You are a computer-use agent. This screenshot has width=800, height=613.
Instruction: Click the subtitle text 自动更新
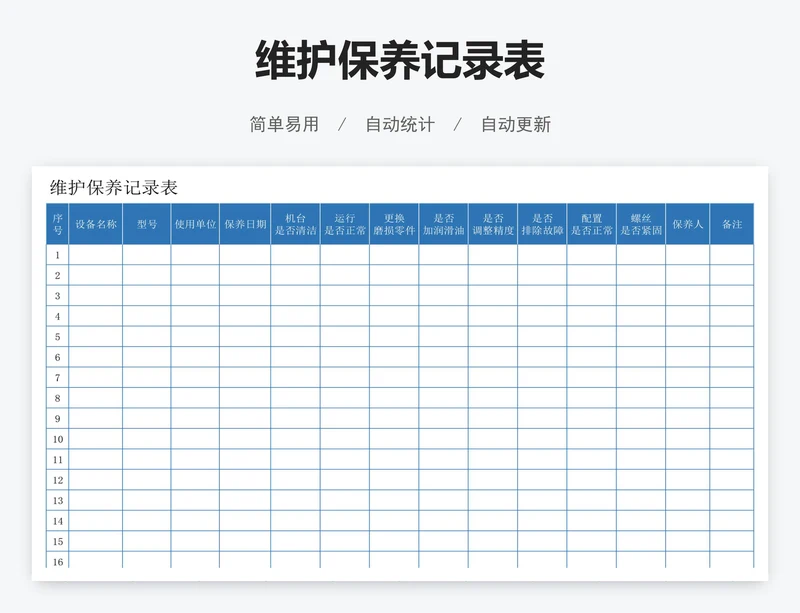[x=516, y=125]
